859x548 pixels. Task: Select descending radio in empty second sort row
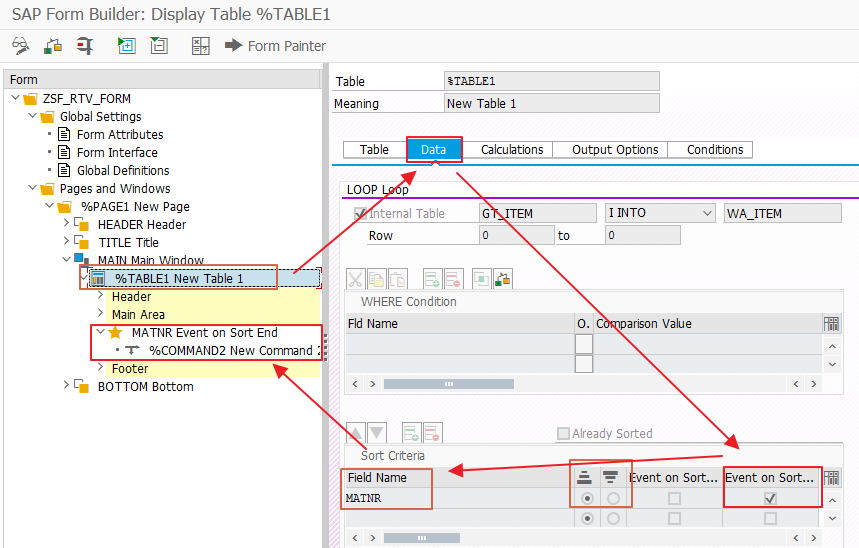tap(613, 518)
